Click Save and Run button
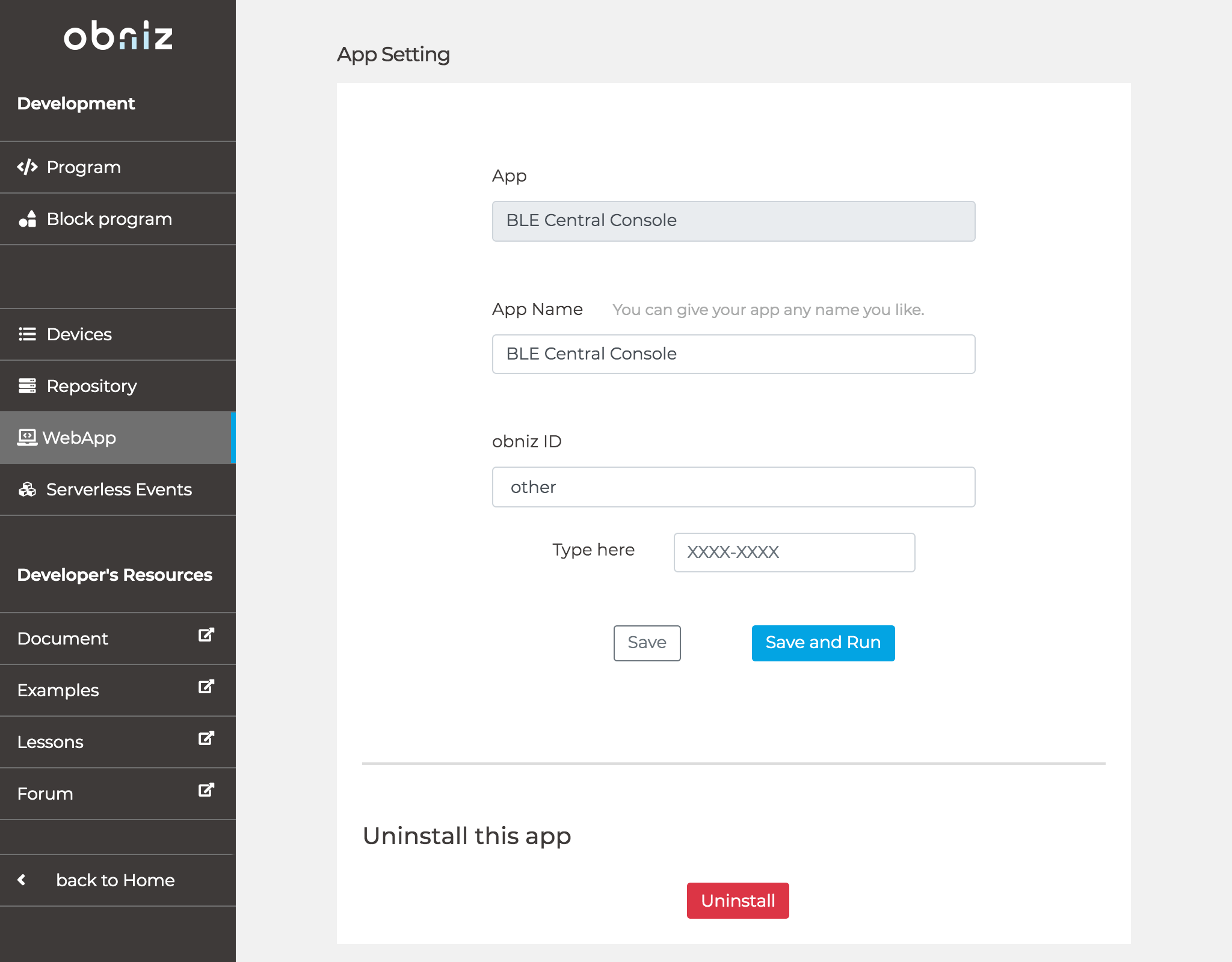Screen dimensions: 1232x962 point(823,643)
